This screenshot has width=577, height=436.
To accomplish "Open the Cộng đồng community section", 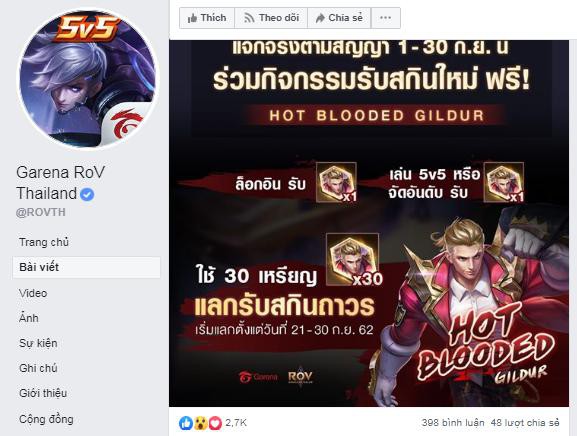I will (46, 419).
